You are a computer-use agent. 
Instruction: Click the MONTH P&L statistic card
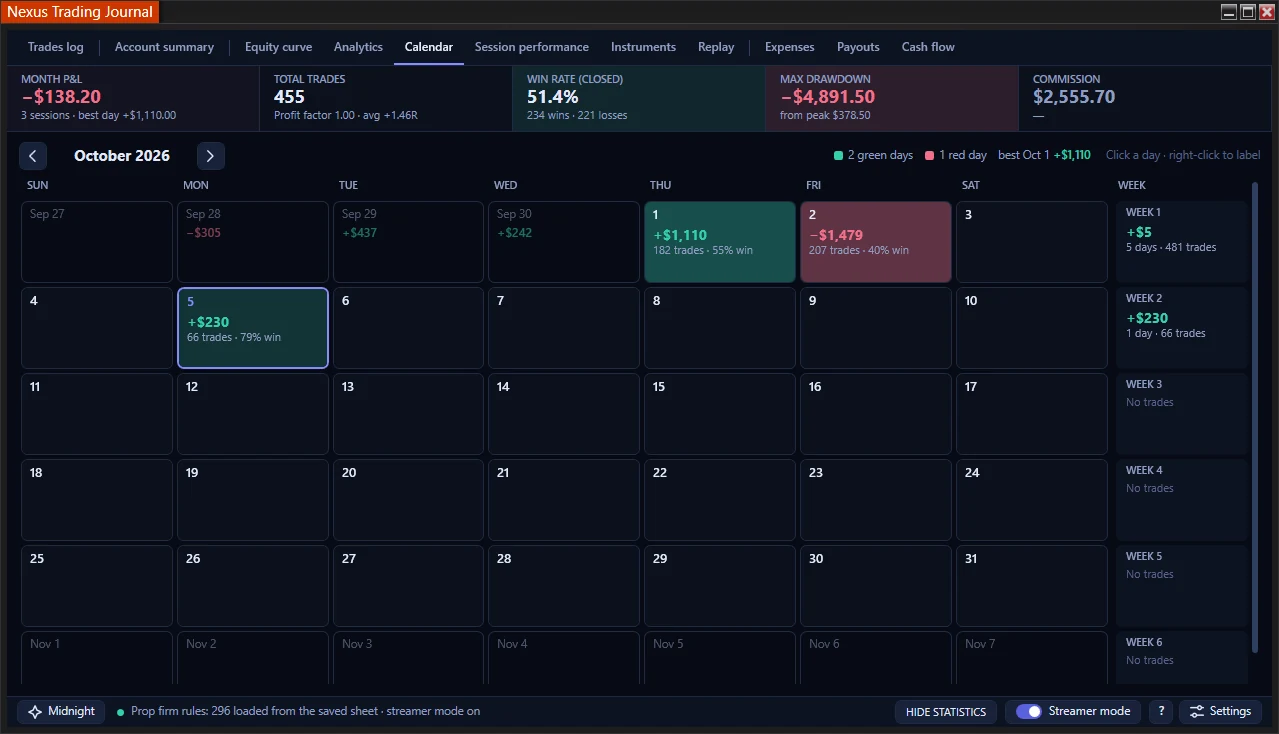(x=133, y=99)
